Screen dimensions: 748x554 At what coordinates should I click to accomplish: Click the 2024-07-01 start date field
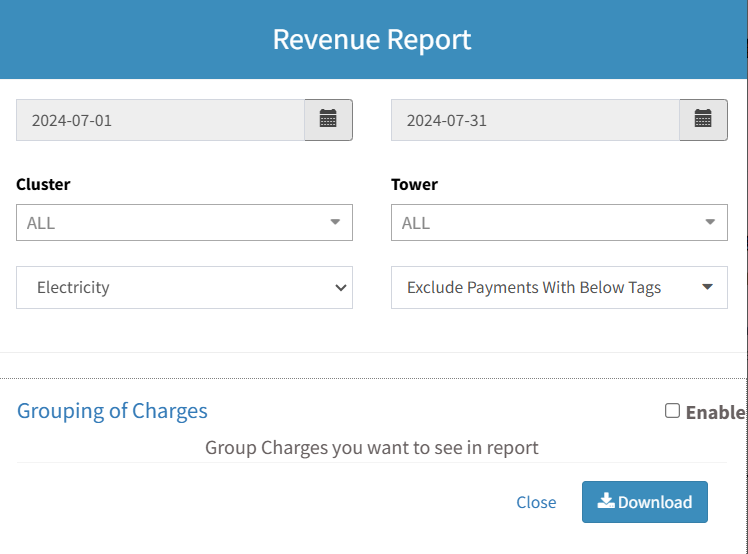point(160,120)
